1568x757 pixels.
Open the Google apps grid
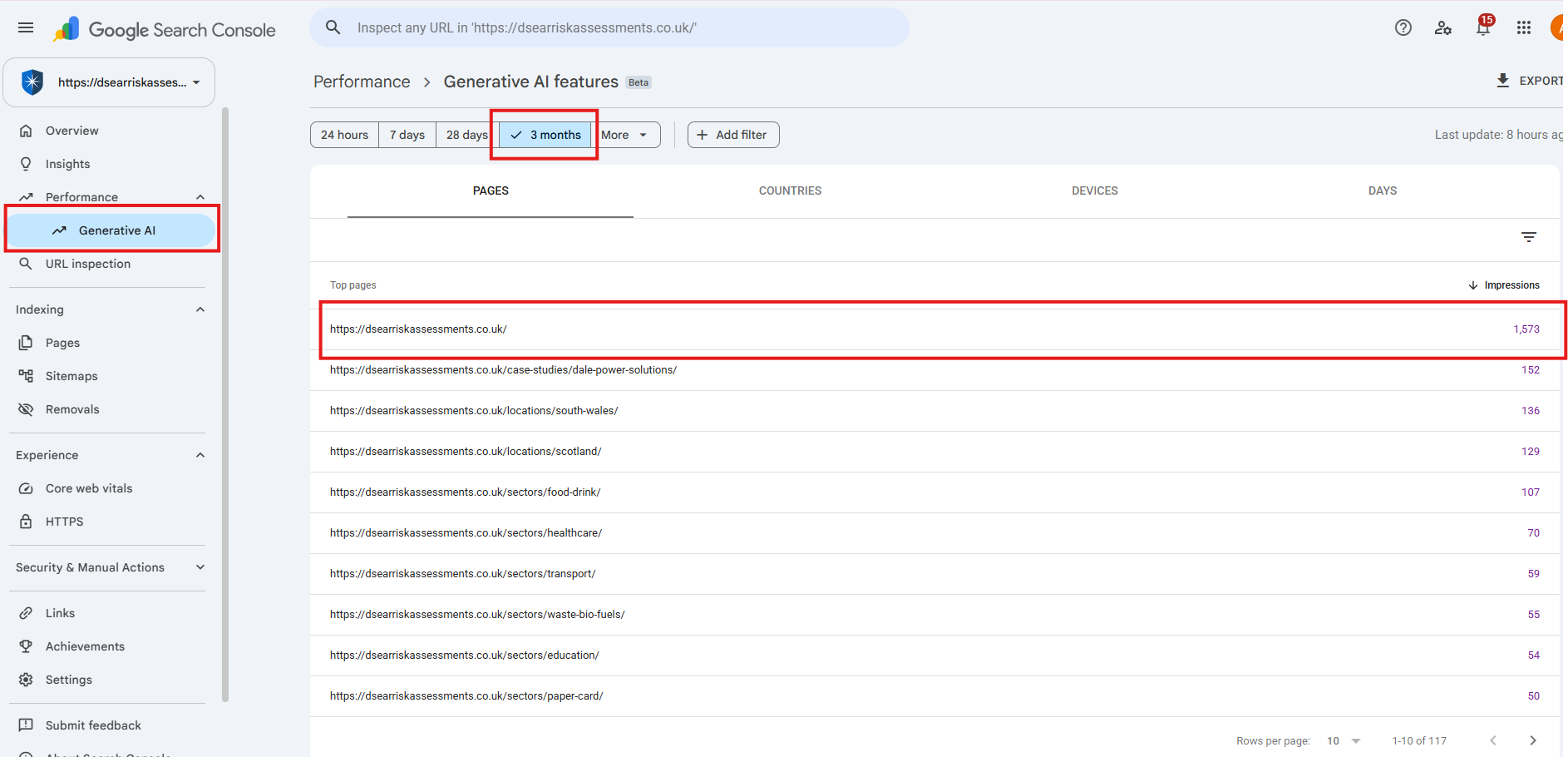pos(1523,27)
